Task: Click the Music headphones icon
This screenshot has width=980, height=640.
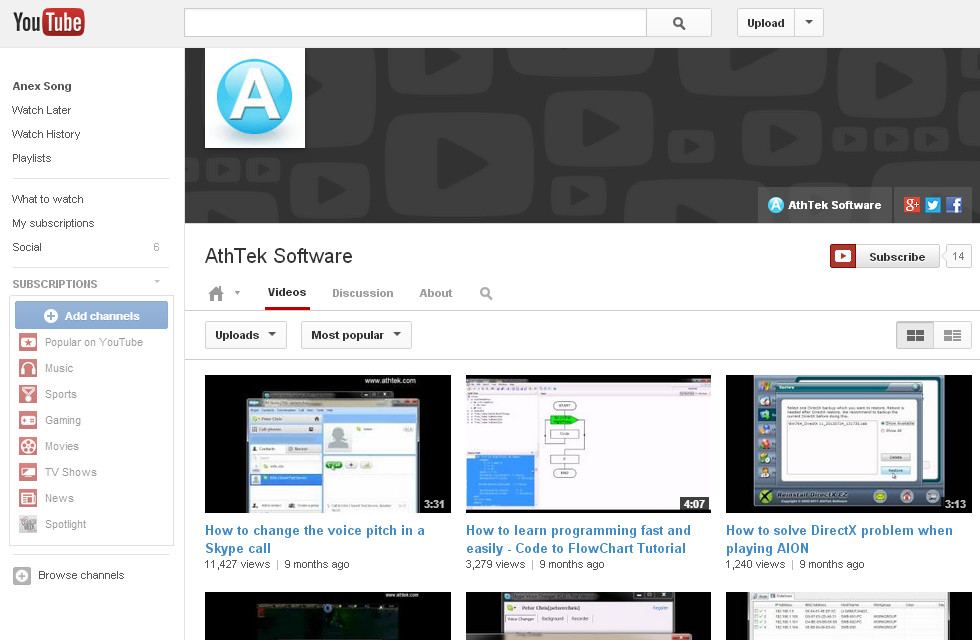Action: tap(28, 368)
